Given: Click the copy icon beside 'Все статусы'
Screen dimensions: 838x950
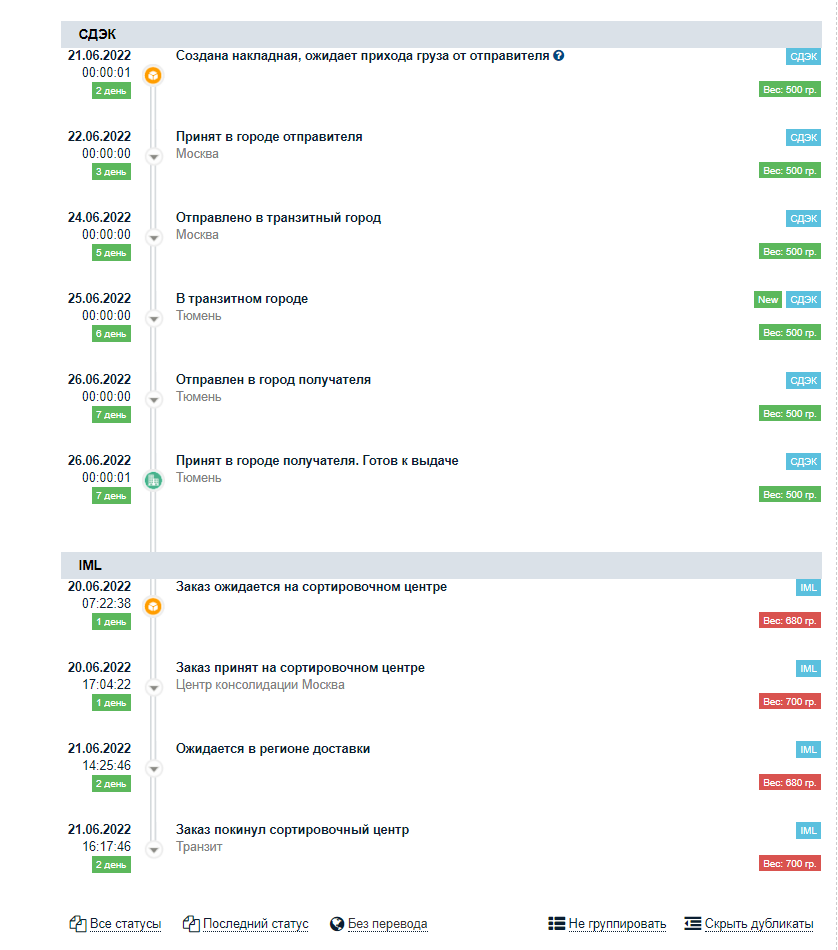Looking at the screenshot, I should (78, 923).
